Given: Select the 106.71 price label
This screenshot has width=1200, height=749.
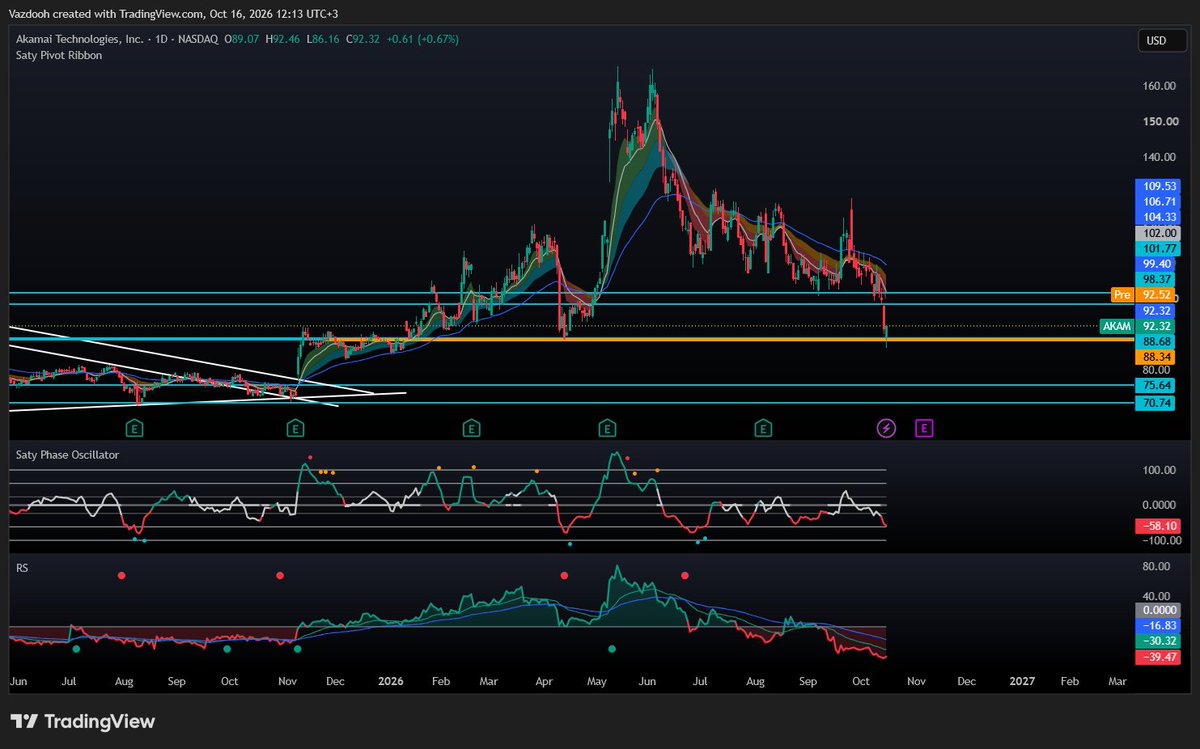Looking at the screenshot, I should click(x=1156, y=201).
